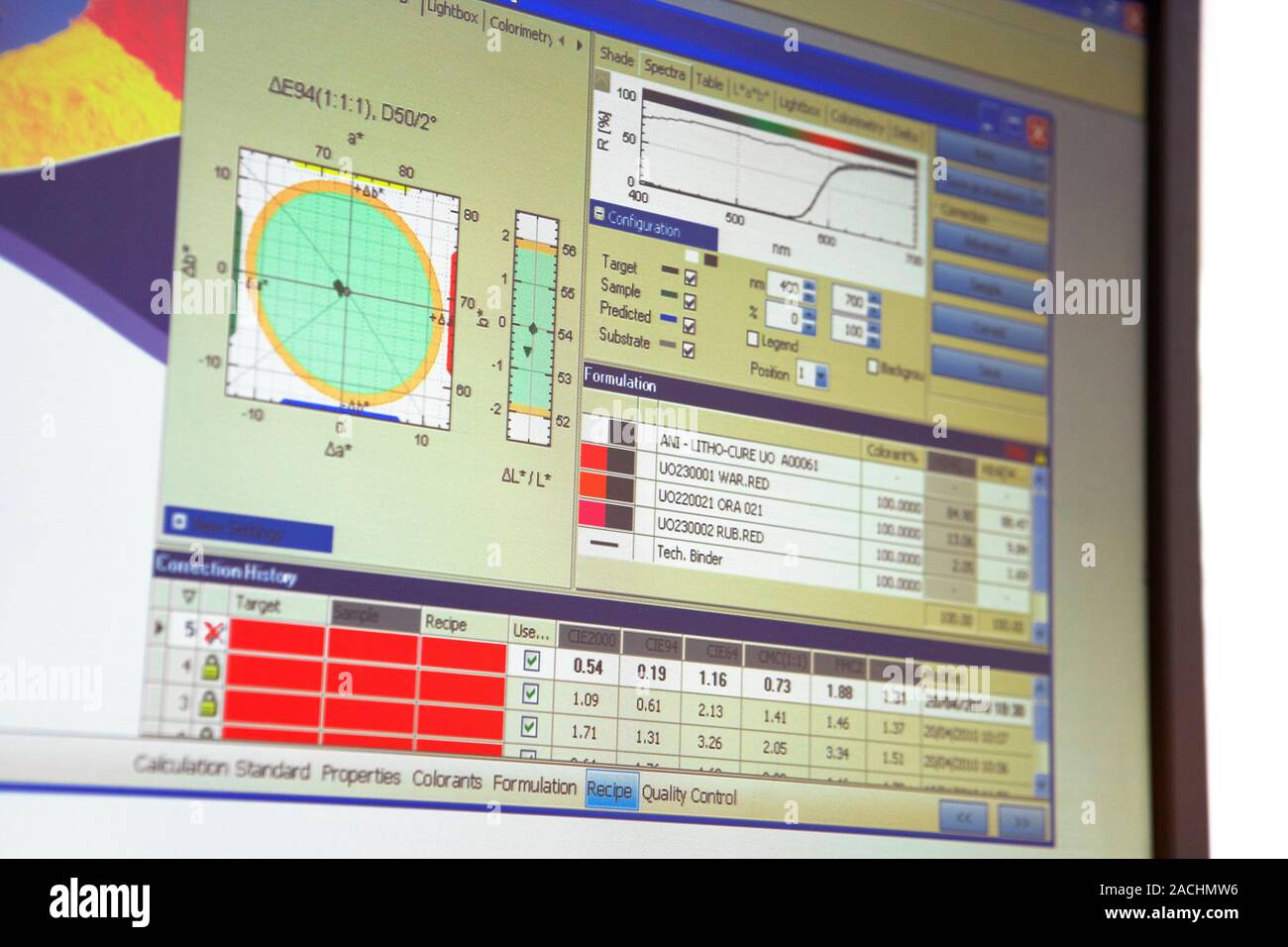The image size is (1288, 947).
Task: Click the UO230001 WAR.RED color swatch
Action: click(x=607, y=458)
